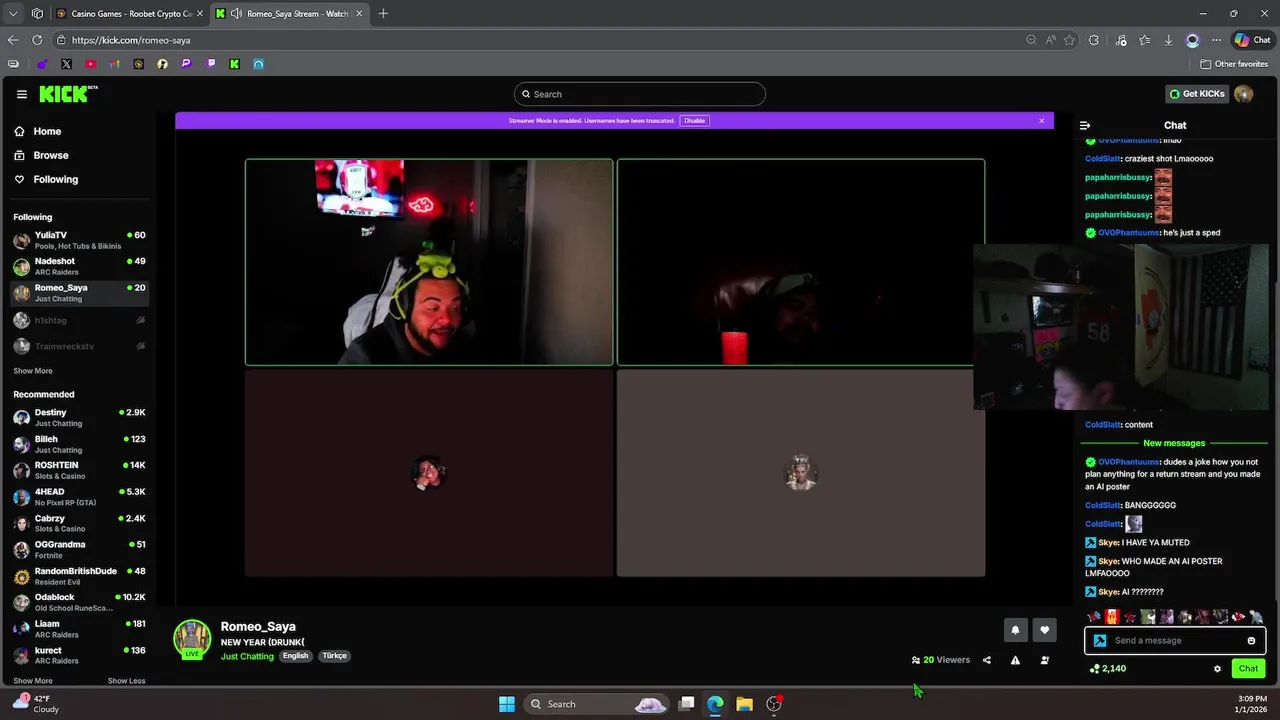Enable stream notifications bell

click(1015, 630)
